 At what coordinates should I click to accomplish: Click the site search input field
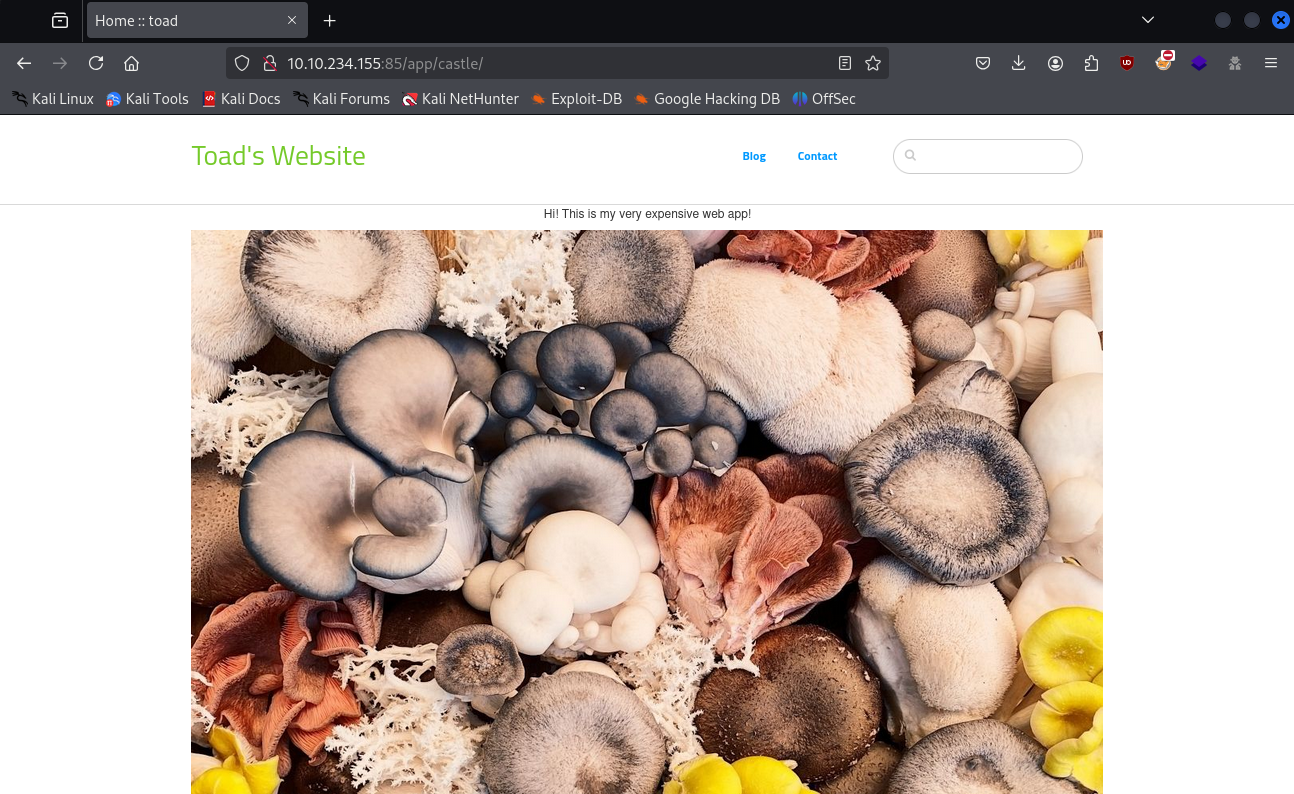tap(988, 156)
